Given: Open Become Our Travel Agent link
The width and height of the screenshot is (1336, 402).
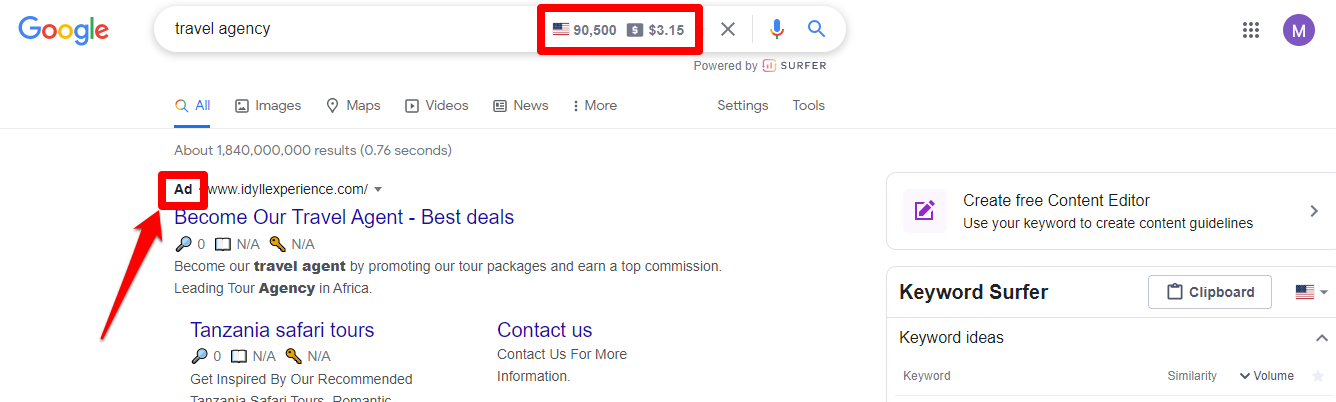Looking at the screenshot, I should [344, 217].
